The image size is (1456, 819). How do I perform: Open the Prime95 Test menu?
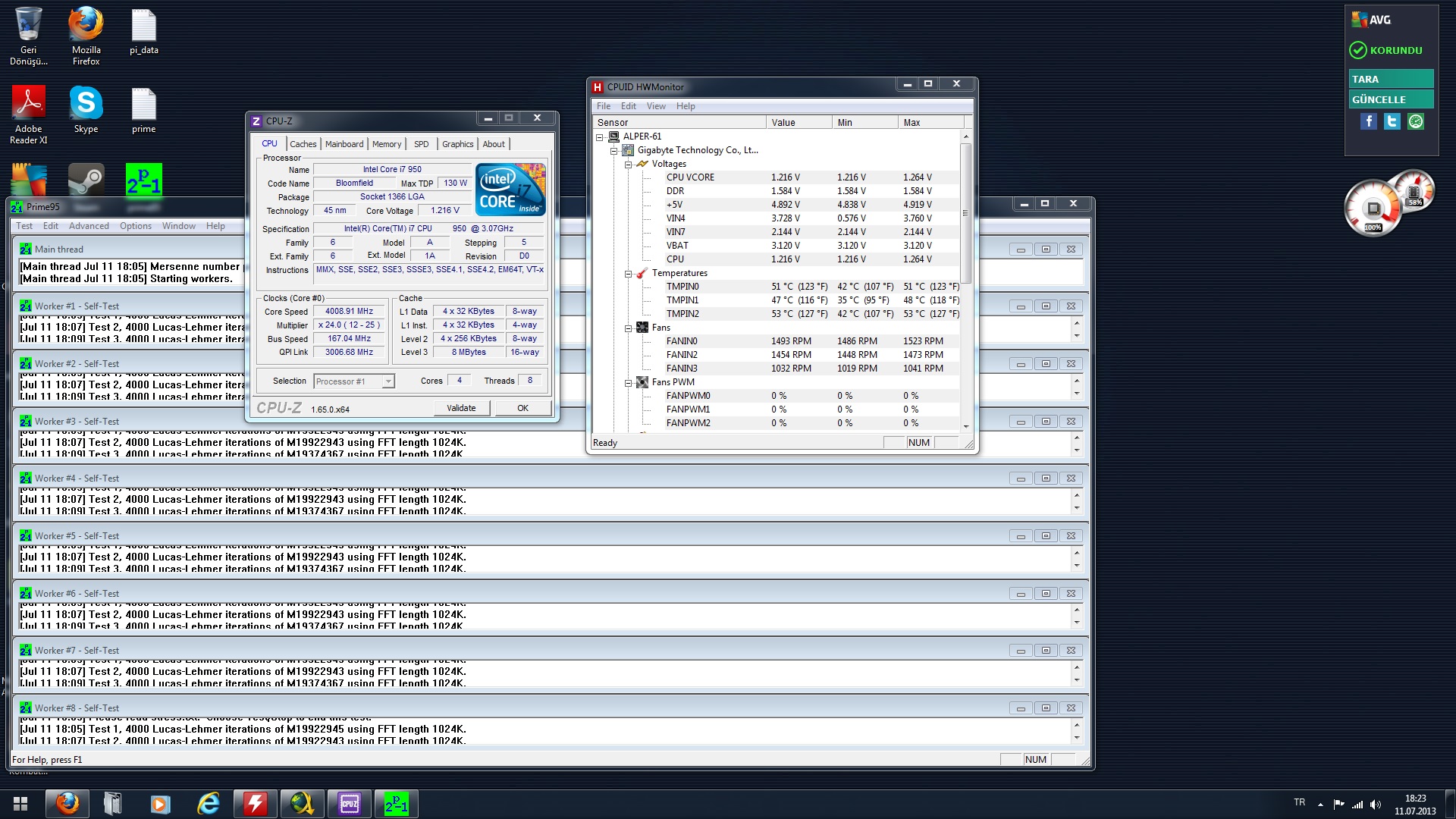(x=24, y=226)
